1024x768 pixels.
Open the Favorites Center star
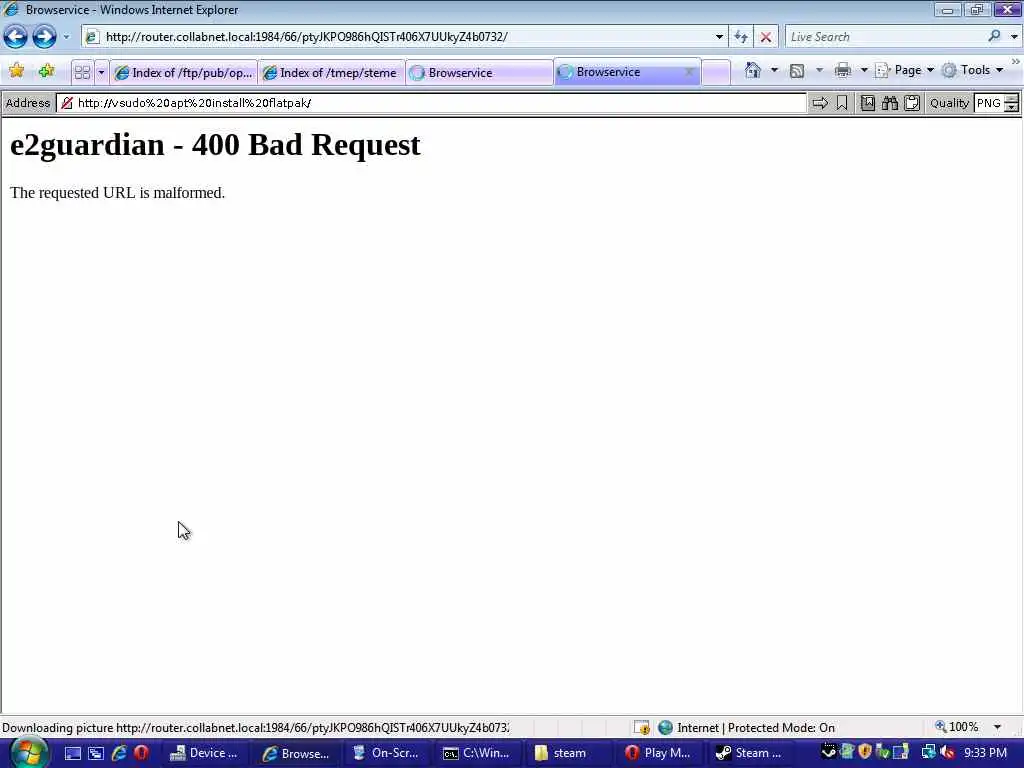16,71
